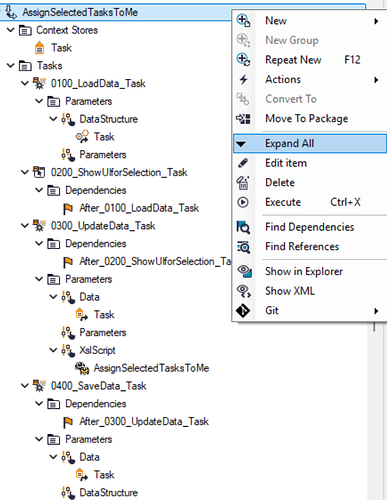Click the Show XML eye icon
Screen dimensions: 387x500
(244, 291)
